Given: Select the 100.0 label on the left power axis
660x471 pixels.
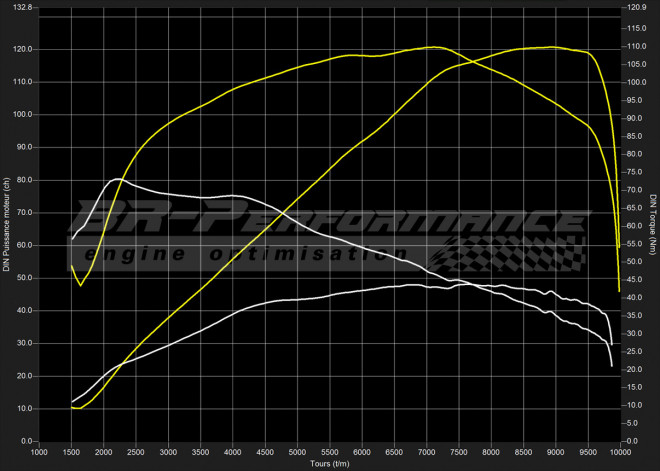Looking at the screenshot, I should click(x=22, y=114).
